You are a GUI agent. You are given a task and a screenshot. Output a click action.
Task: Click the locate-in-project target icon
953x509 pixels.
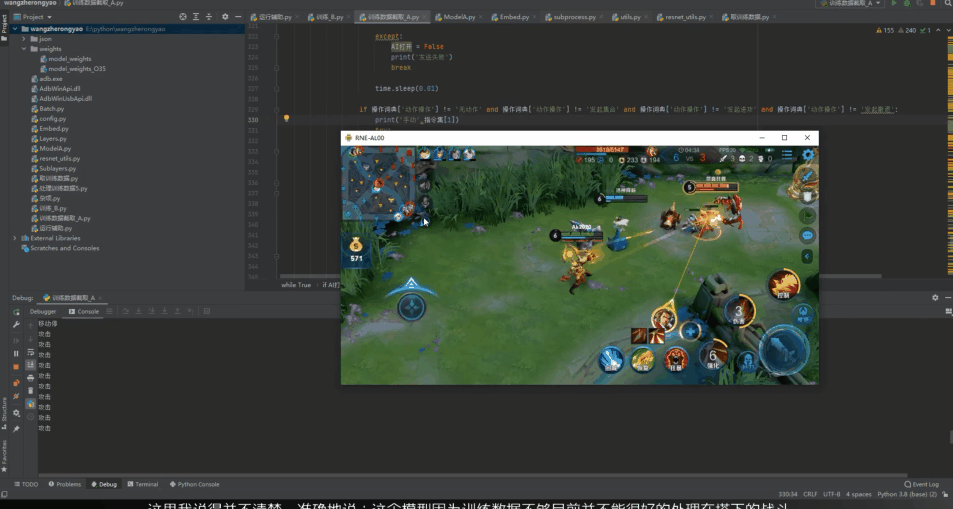point(182,17)
